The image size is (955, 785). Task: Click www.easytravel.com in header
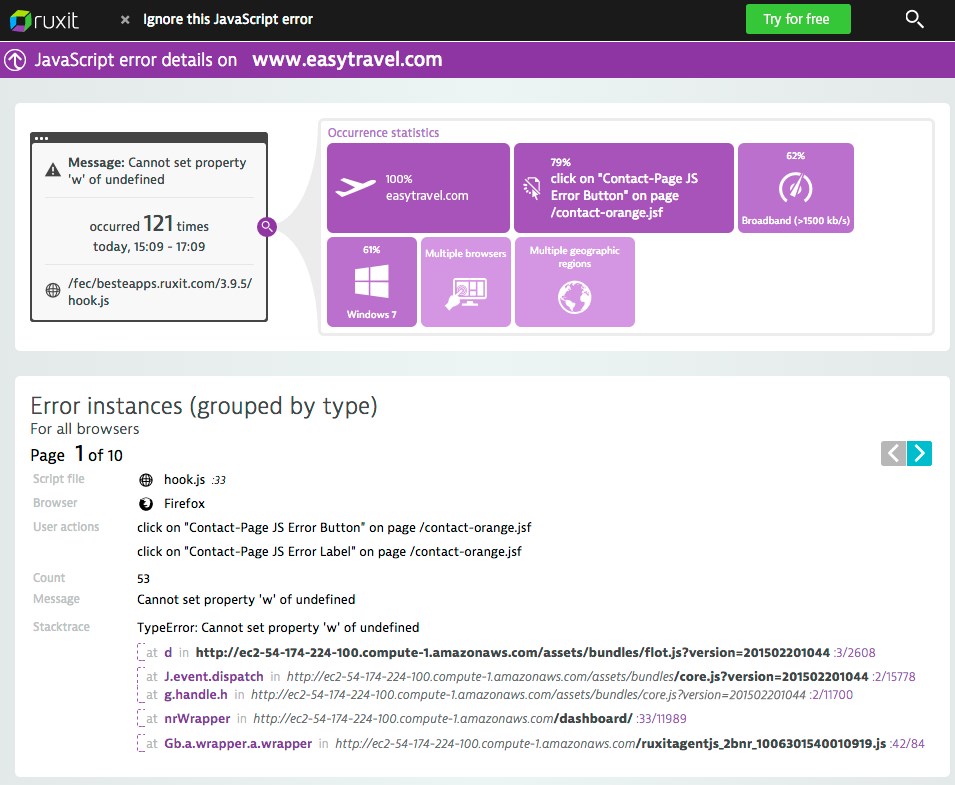347,60
